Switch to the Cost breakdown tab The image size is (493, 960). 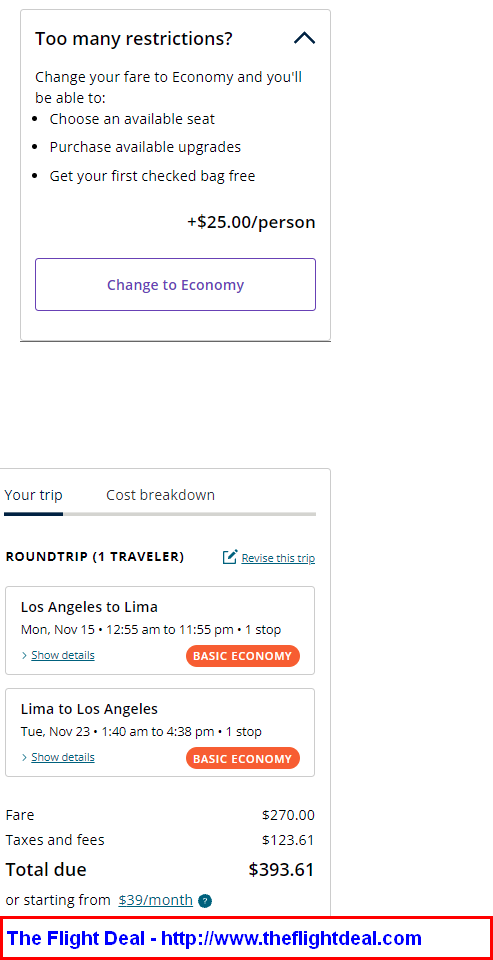click(160, 495)
